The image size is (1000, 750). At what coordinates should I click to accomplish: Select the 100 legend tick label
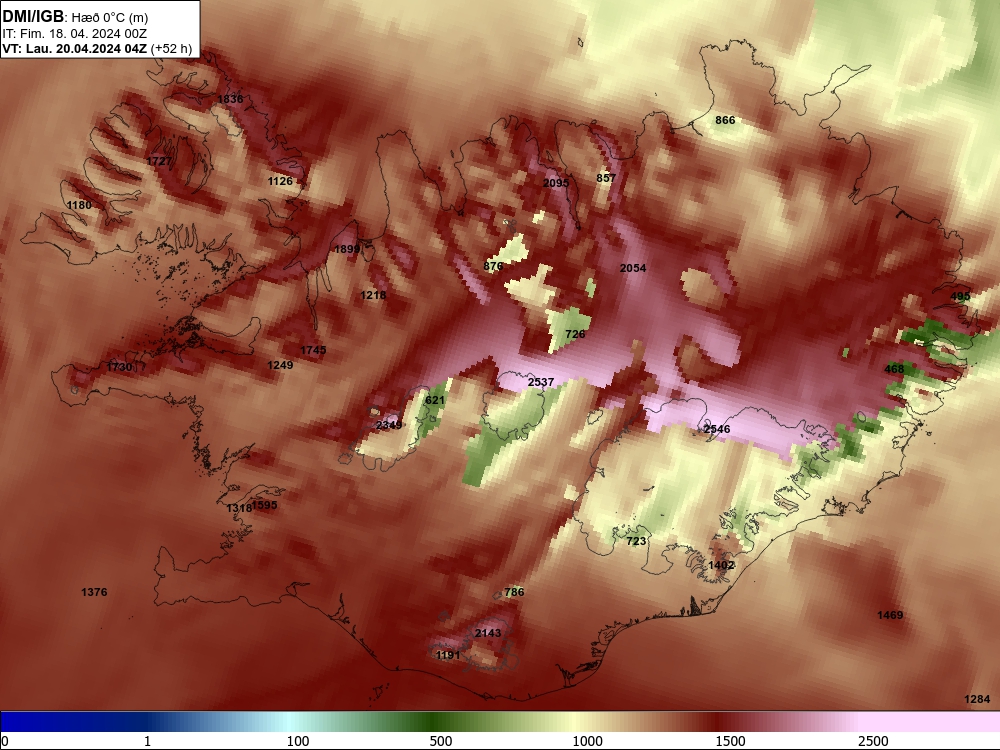298,741
